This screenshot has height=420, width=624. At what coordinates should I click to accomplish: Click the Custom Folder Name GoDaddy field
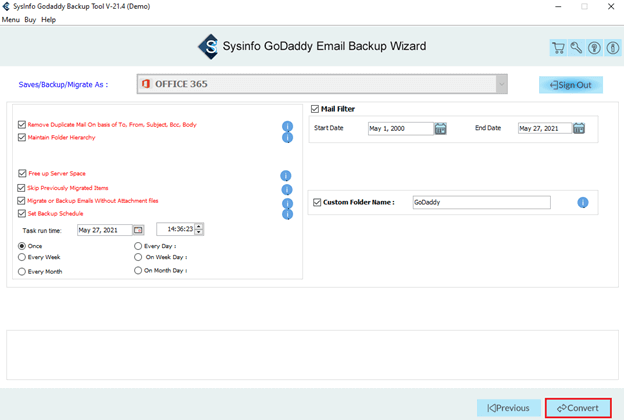tap(482, 202)
